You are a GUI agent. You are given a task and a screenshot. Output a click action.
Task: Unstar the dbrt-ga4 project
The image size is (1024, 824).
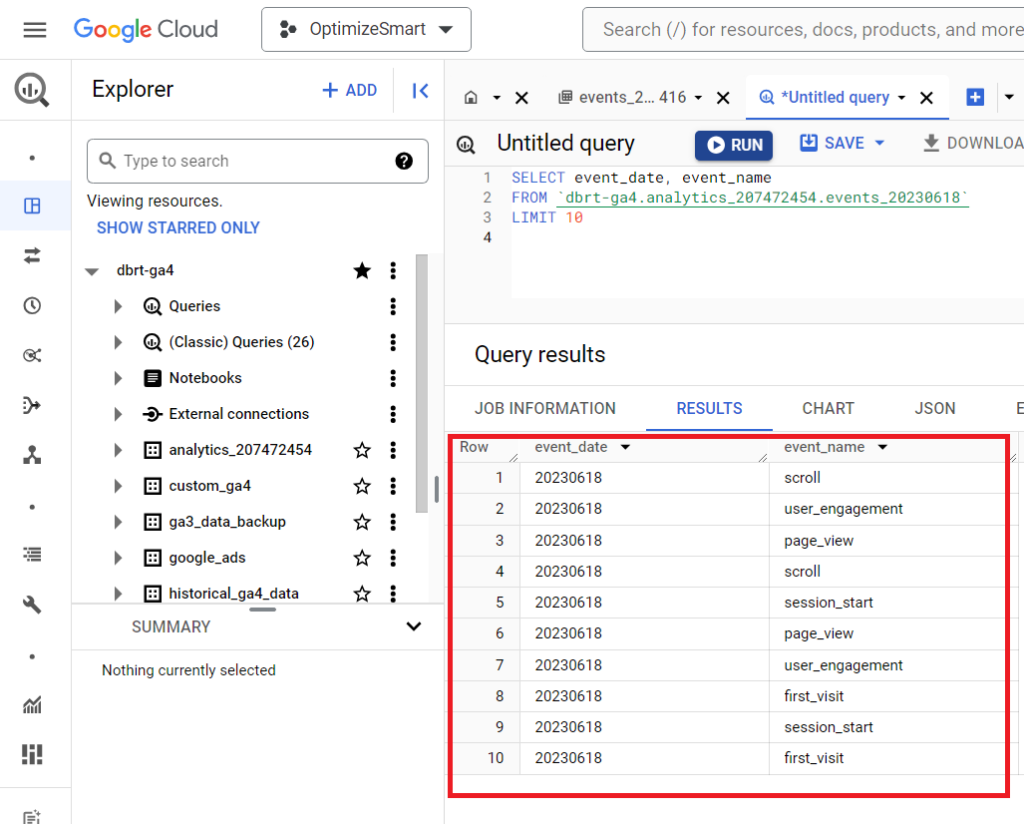coord(362,270)
